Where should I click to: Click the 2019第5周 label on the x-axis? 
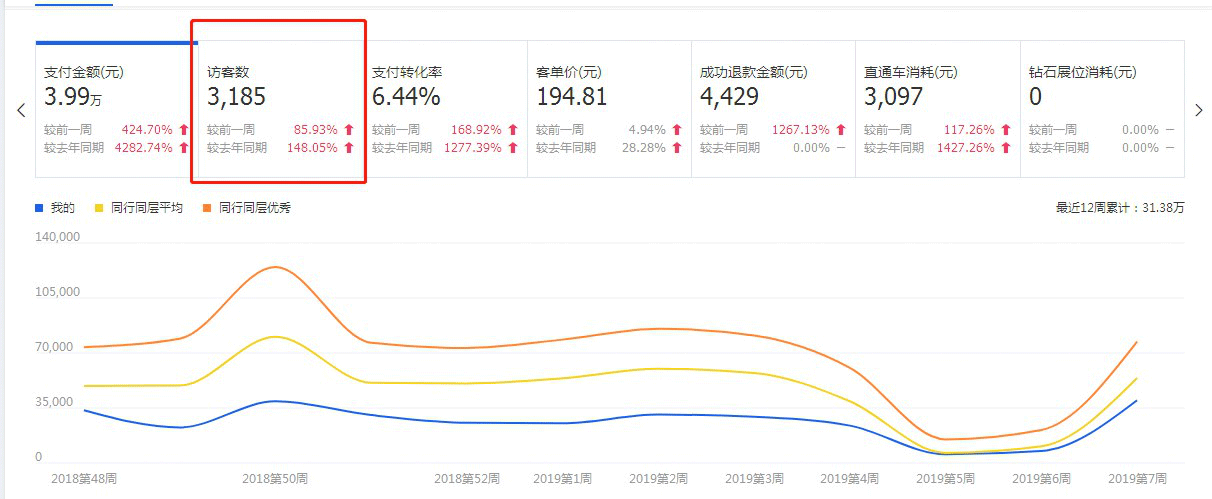pyautogui.click(x=944, y=479)
